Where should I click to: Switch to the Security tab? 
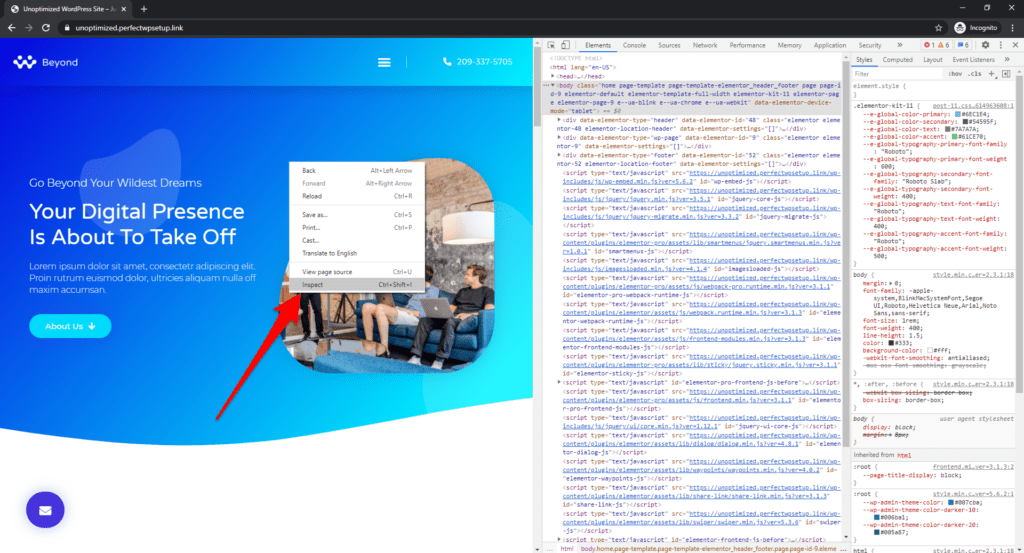click(869, 45)
